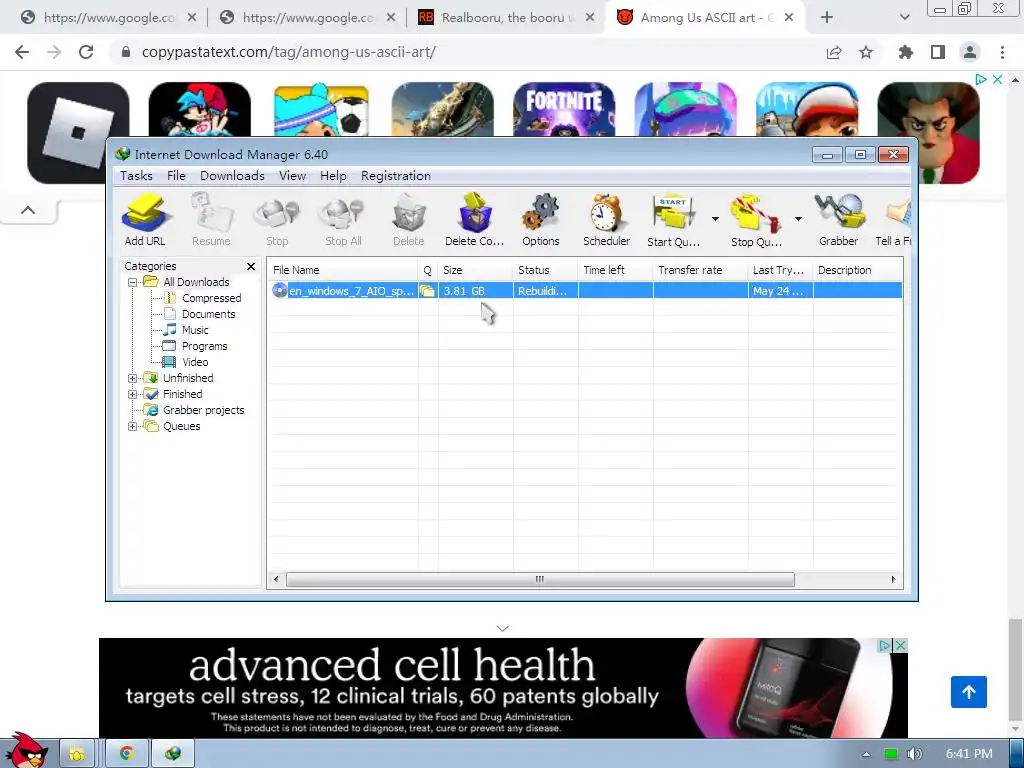
Task: Select the en_windows_7_AIO download row
Action: pyautogui.click(x=585, y=291)
